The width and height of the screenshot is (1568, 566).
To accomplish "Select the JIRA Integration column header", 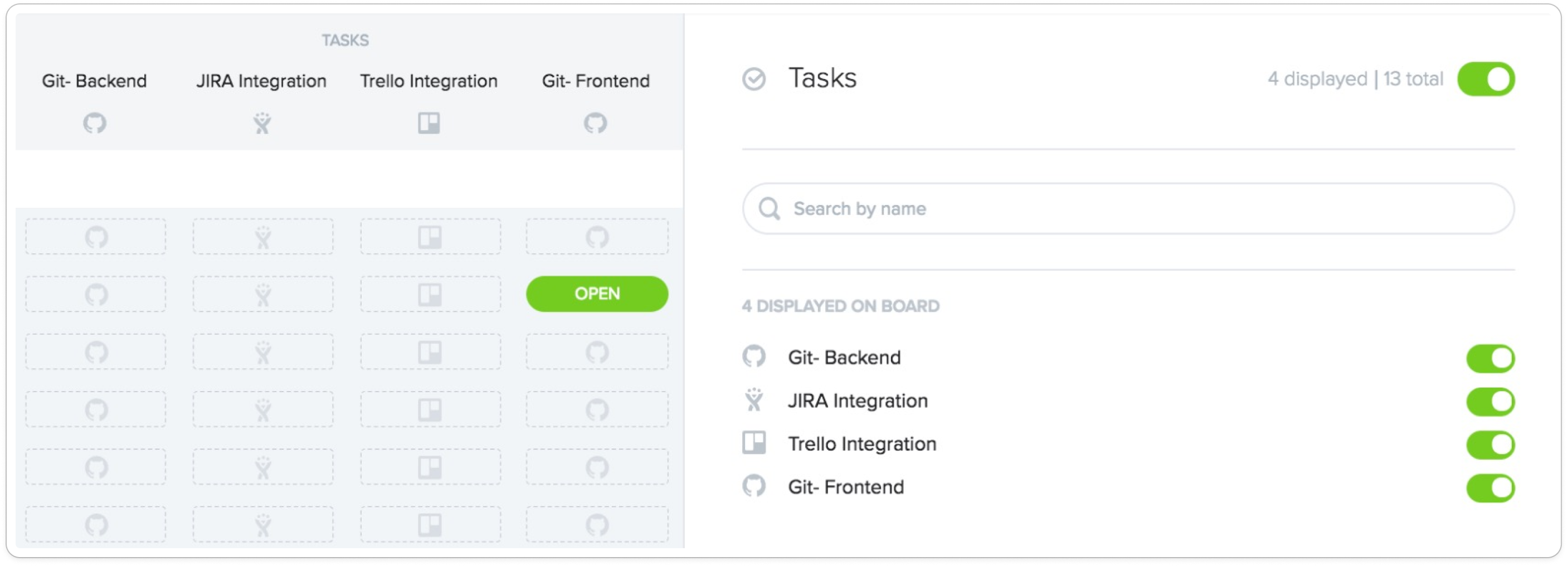I will point(261,81).
